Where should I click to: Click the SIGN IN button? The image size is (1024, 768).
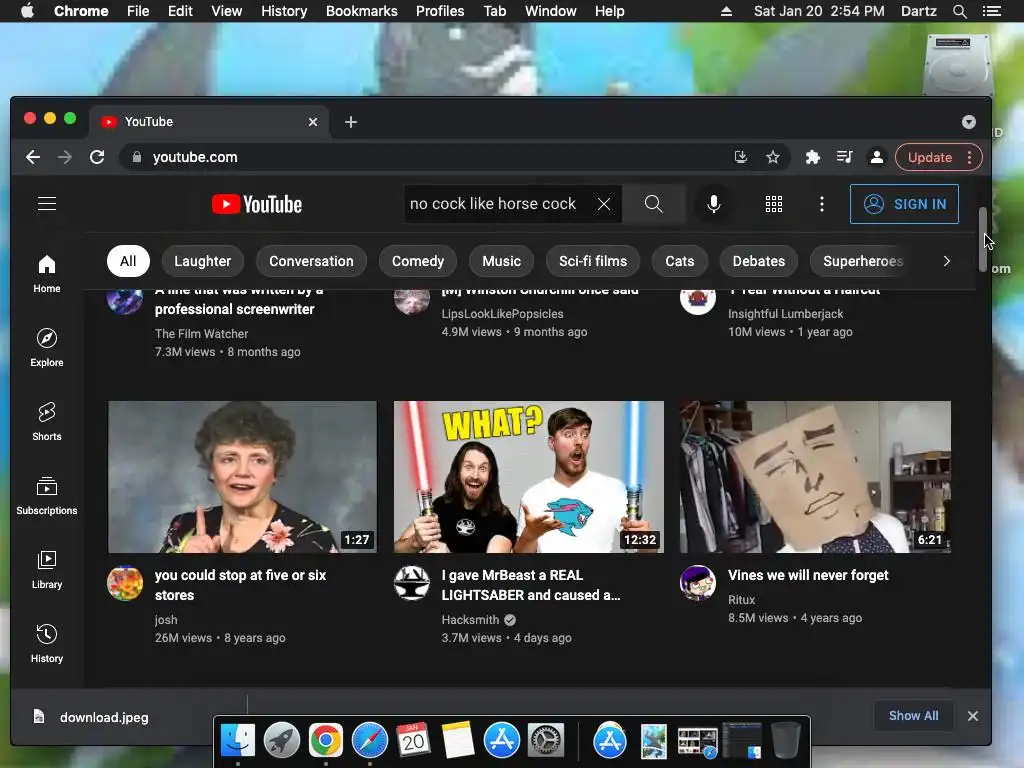[904, 204]
